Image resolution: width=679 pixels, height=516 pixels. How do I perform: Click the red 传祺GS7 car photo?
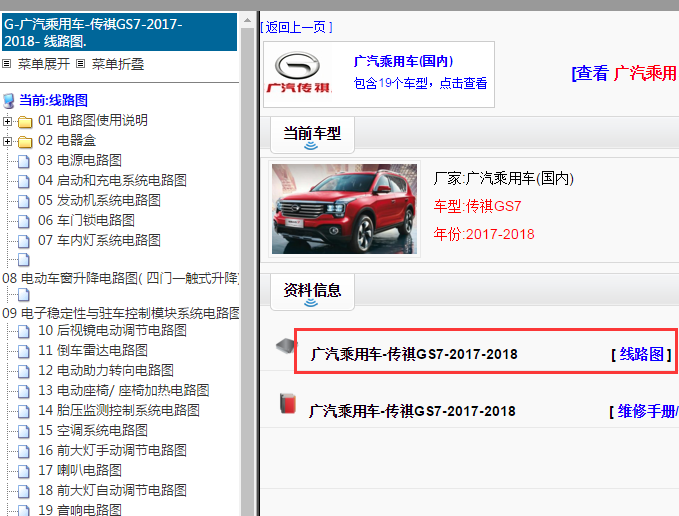pyautogui.click(x=344, y=209)
